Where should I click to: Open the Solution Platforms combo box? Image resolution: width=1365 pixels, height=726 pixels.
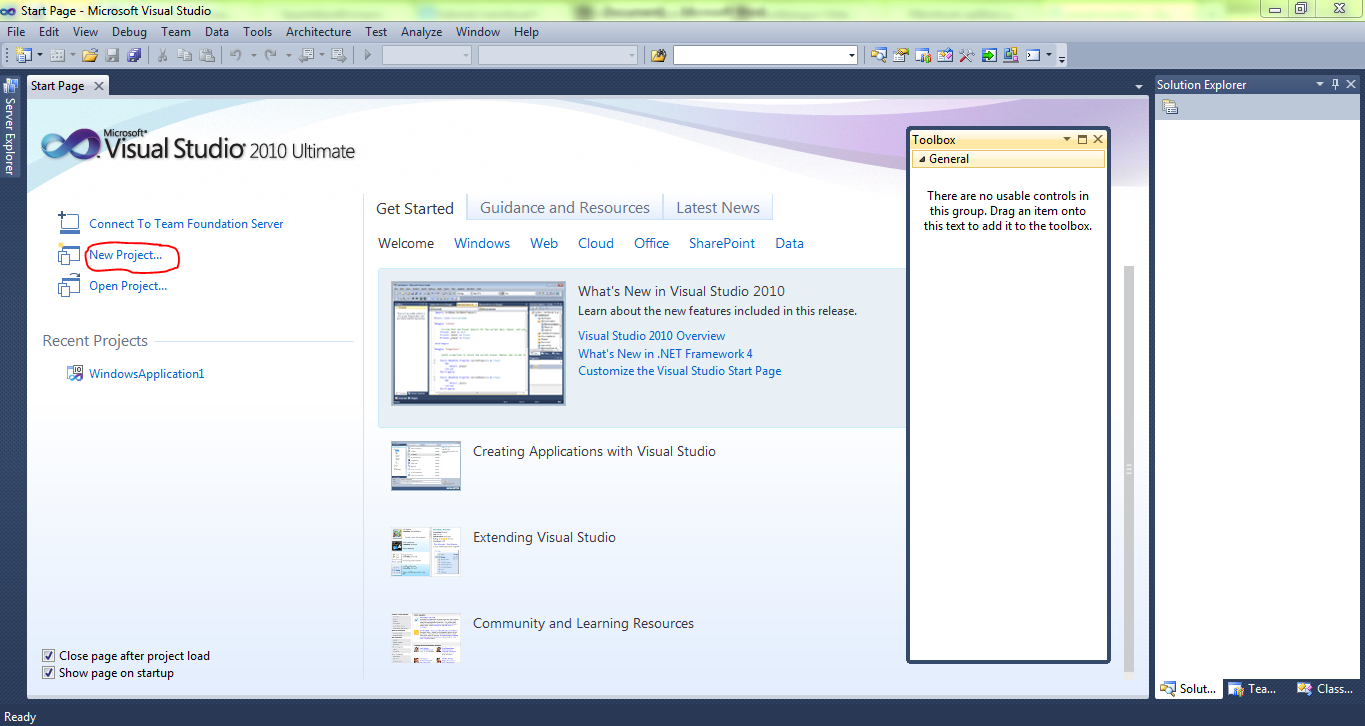click(x=557, y=55)
